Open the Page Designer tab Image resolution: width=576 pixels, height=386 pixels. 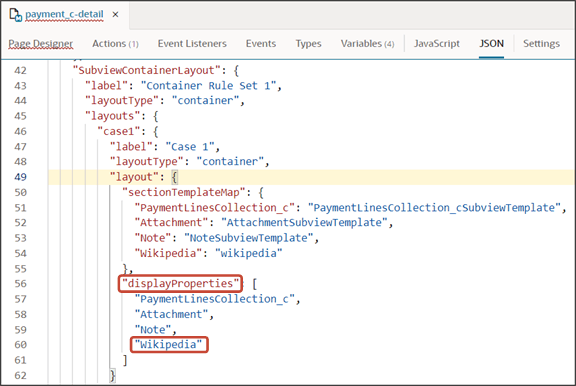pos(40,43)
